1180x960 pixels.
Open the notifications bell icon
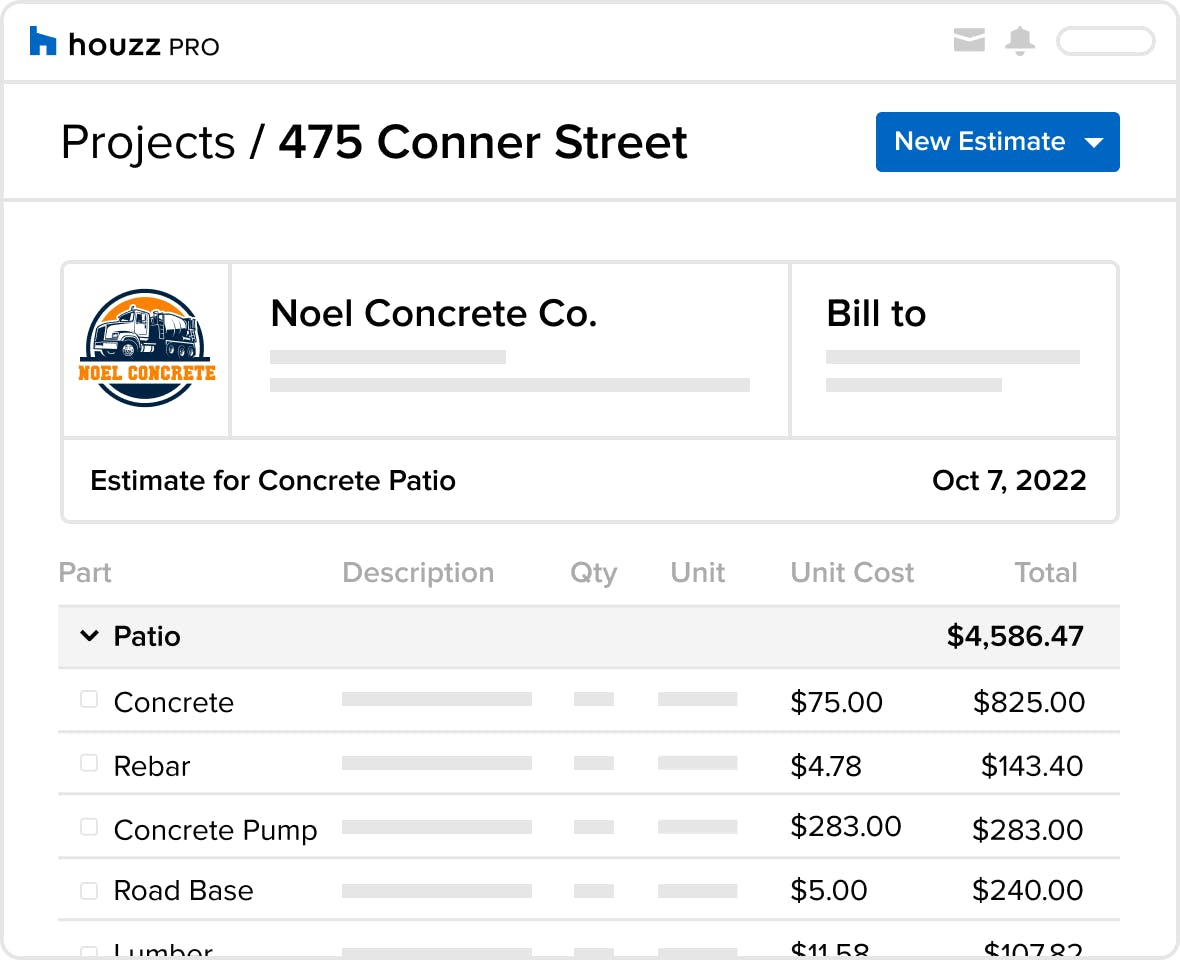tap(1020, 41)
